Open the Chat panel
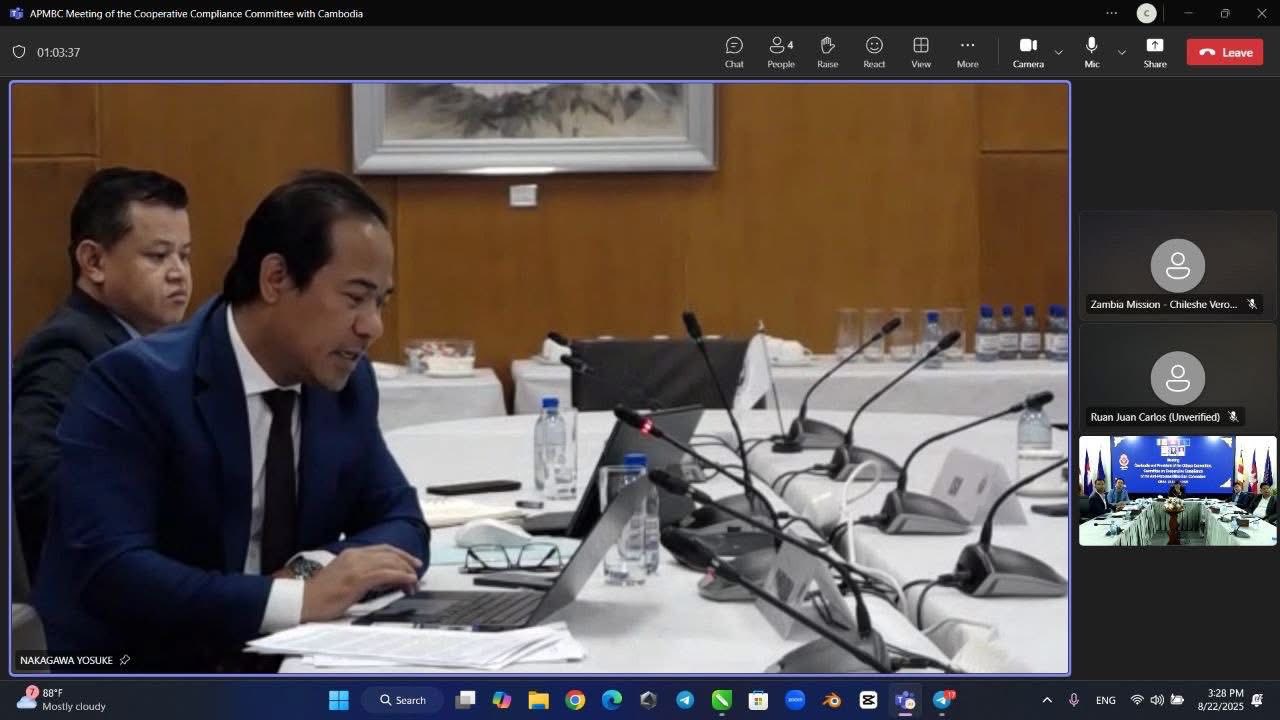The image size is (1280, 720). [734, 52]
